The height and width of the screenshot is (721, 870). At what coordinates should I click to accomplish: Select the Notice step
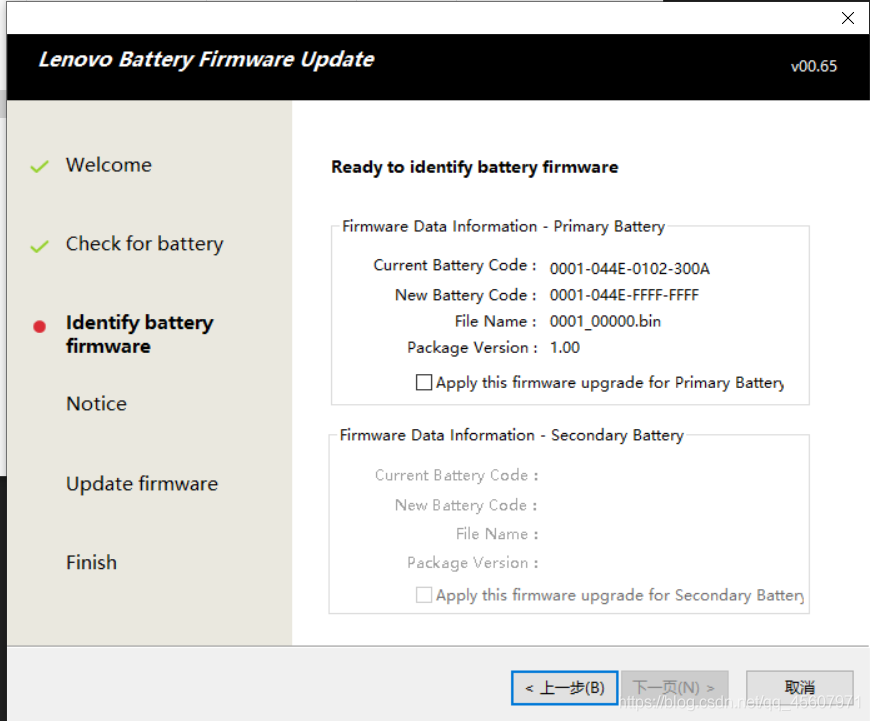coord(97,404)
